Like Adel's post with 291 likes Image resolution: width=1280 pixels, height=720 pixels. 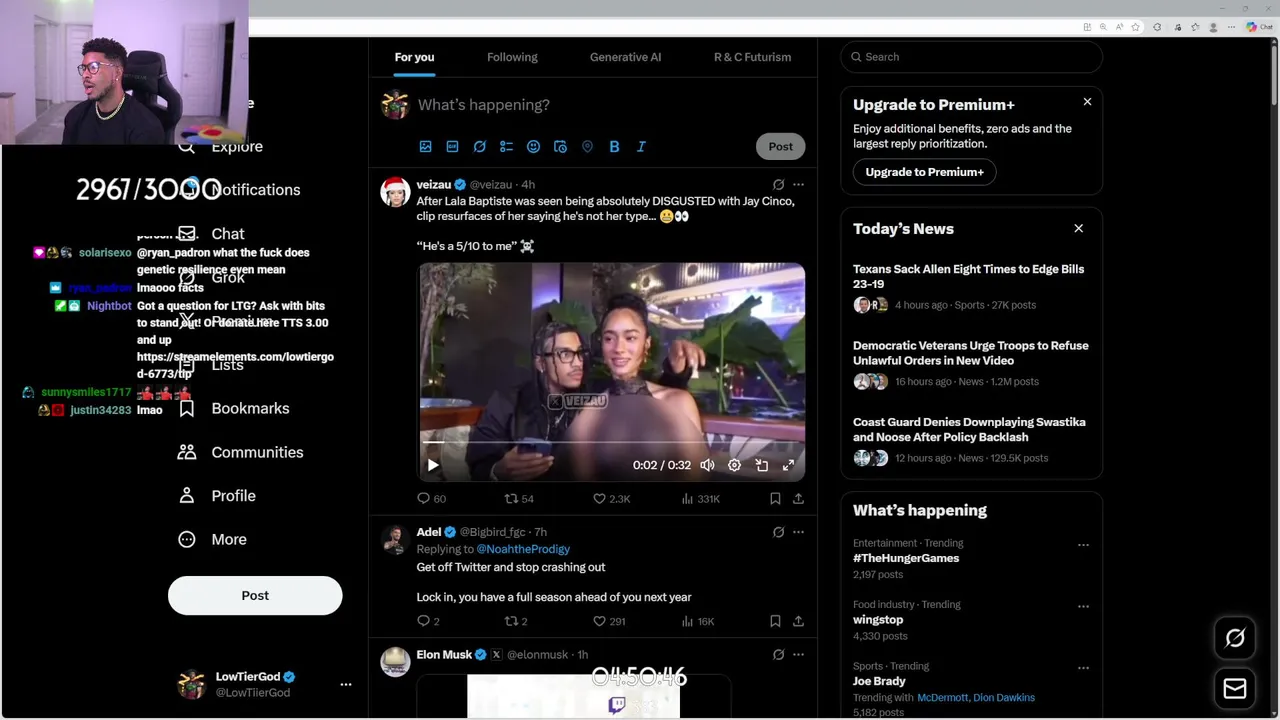tap(609, 621)
